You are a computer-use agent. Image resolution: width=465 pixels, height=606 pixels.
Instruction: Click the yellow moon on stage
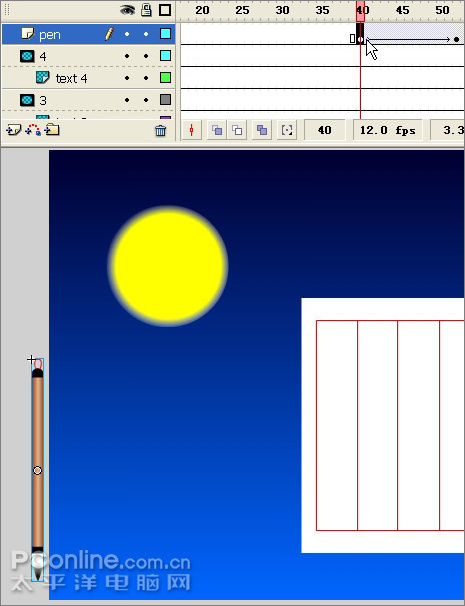[168, 266]
